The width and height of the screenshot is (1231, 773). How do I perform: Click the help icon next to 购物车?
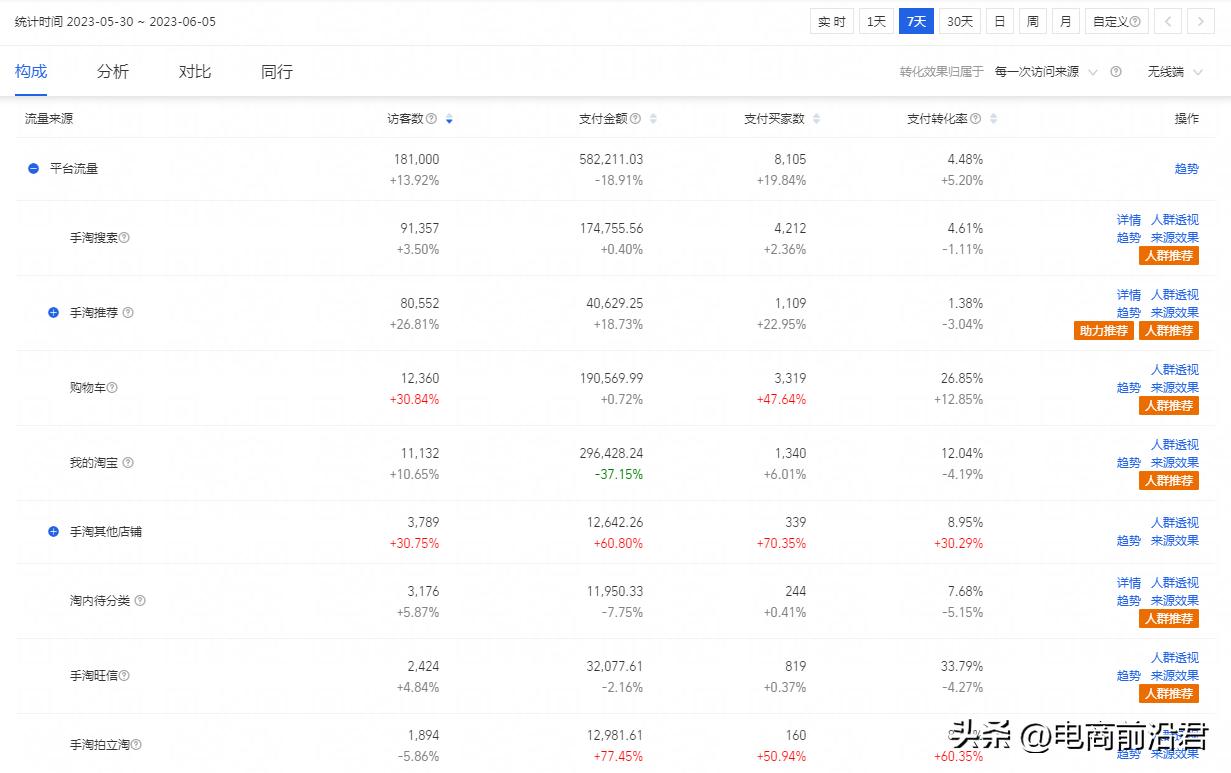(x=113, y=387)
